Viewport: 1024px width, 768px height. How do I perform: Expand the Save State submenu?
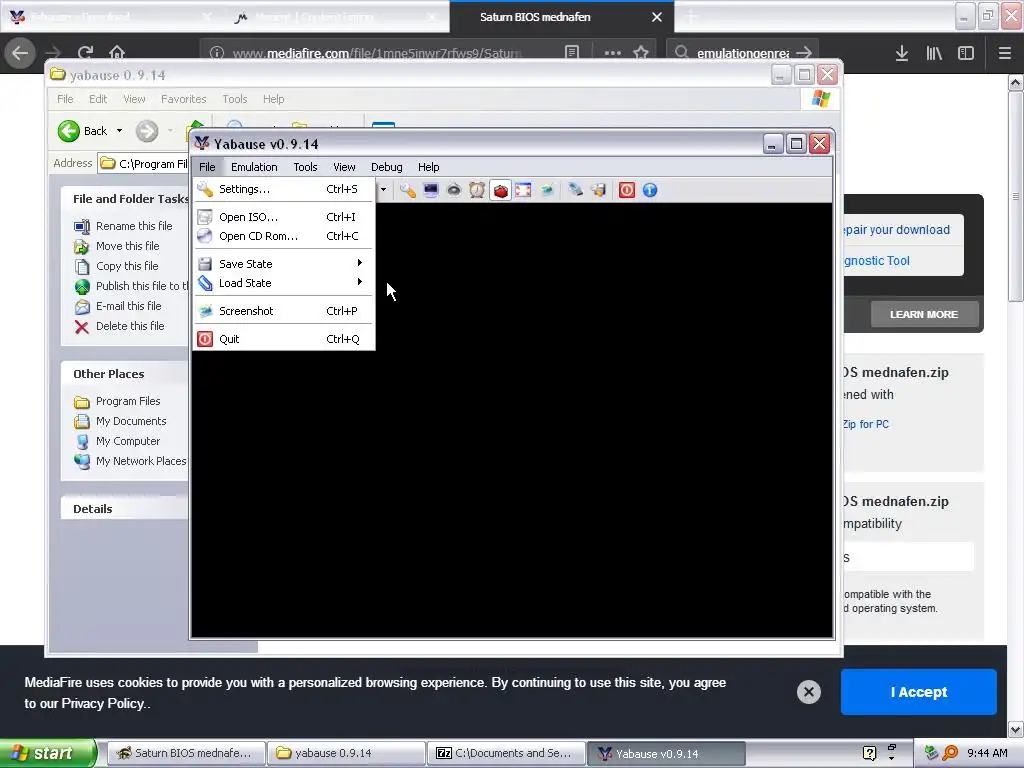(284, 264)
